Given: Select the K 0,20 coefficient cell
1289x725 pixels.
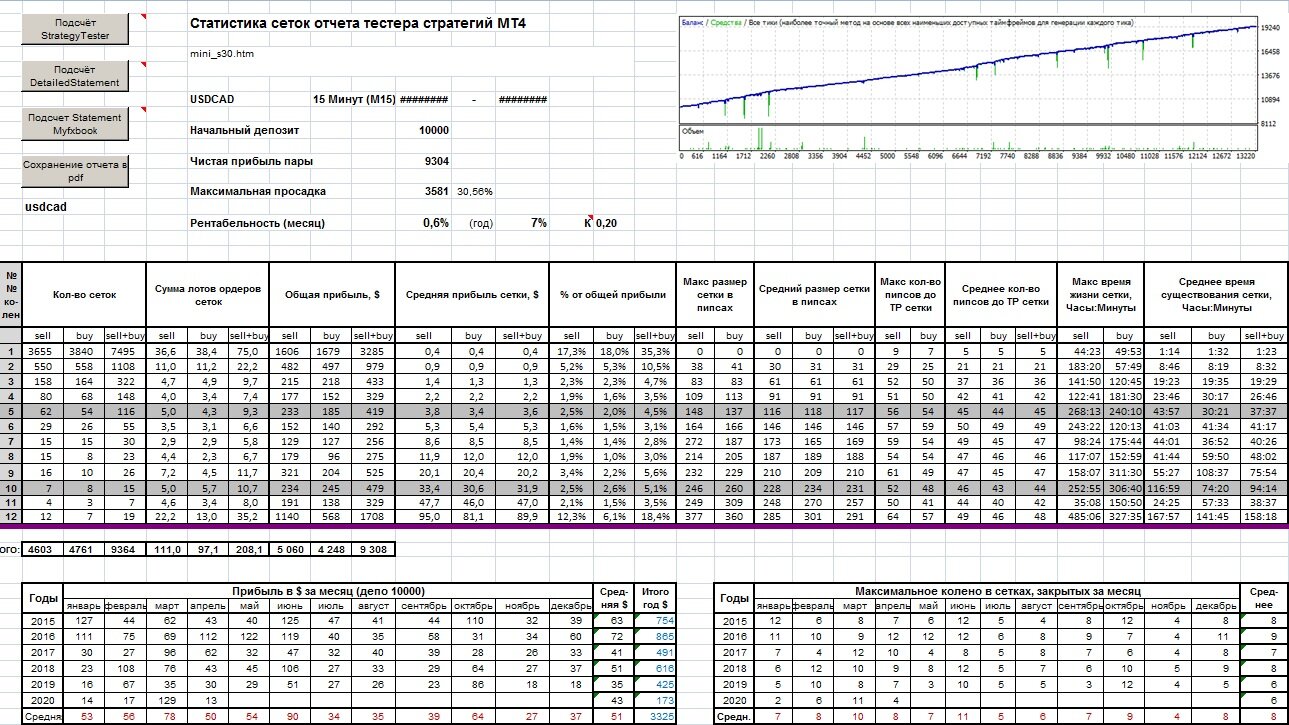Looking at the screenshot, I should (x=601, y=223).
